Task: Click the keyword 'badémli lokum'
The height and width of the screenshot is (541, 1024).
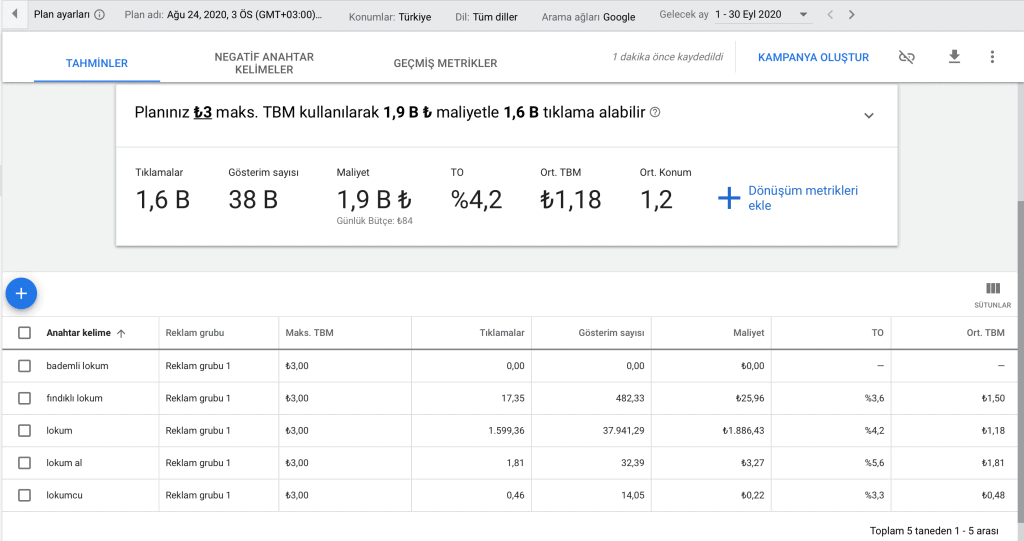Action: [77, 366]
